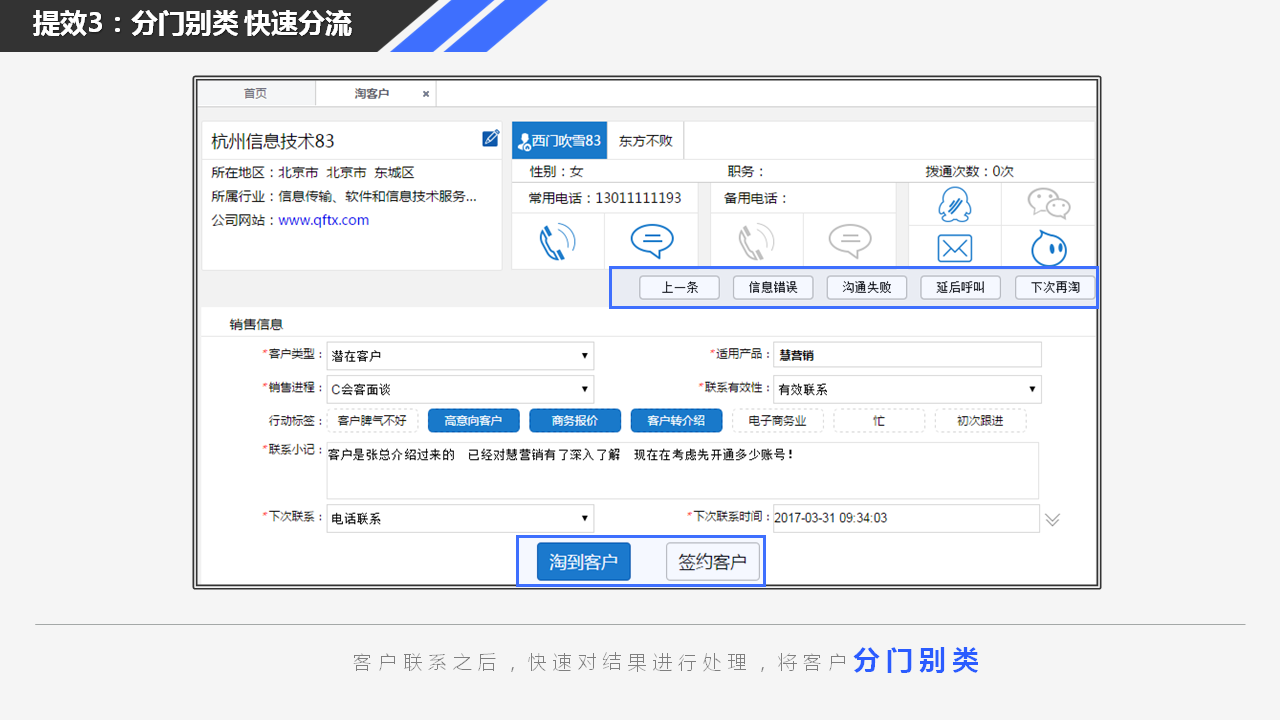This screenshot has width=1280, height=720.
Task: Open the WeChat contact icon
Action: click(x=1048, y=204)
